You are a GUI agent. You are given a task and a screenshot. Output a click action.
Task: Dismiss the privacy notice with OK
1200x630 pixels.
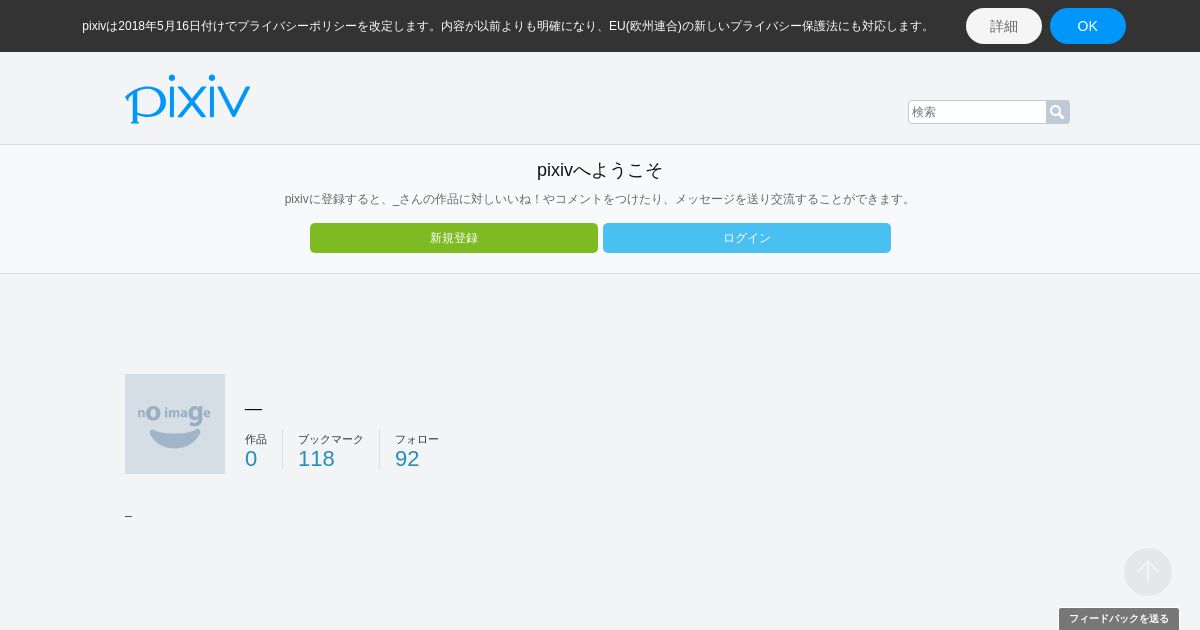click(1088, 26)
